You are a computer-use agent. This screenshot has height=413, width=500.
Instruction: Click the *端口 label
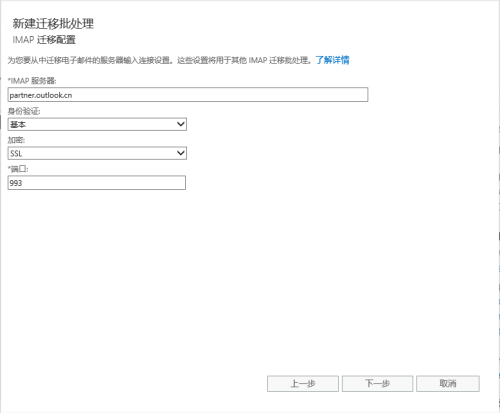(x=18, y=169)
